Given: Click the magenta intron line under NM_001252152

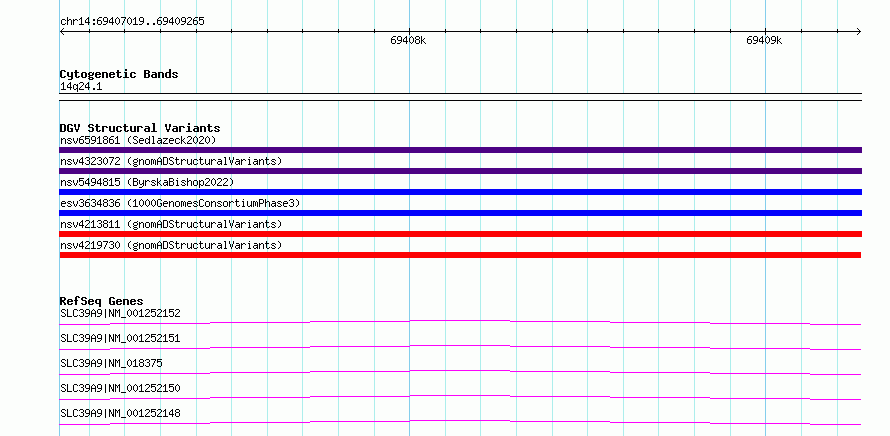Looking at the screenshot, I should pos(460,322).
